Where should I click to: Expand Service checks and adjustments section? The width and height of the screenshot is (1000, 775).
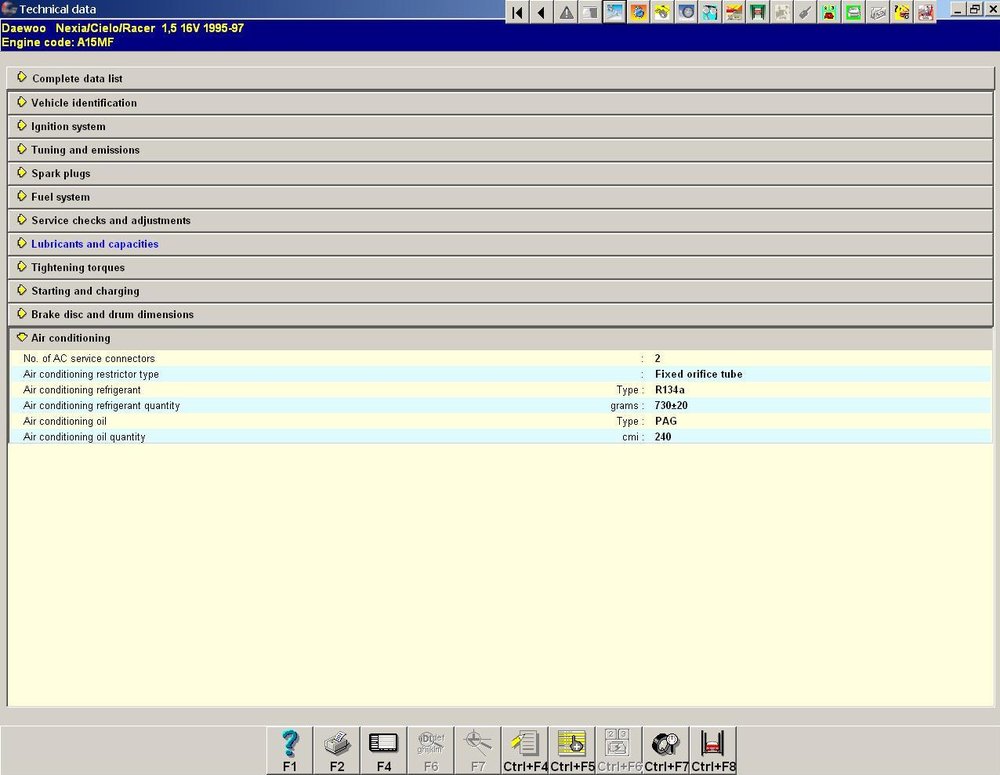pyautogui.click(x=501, y=221)
